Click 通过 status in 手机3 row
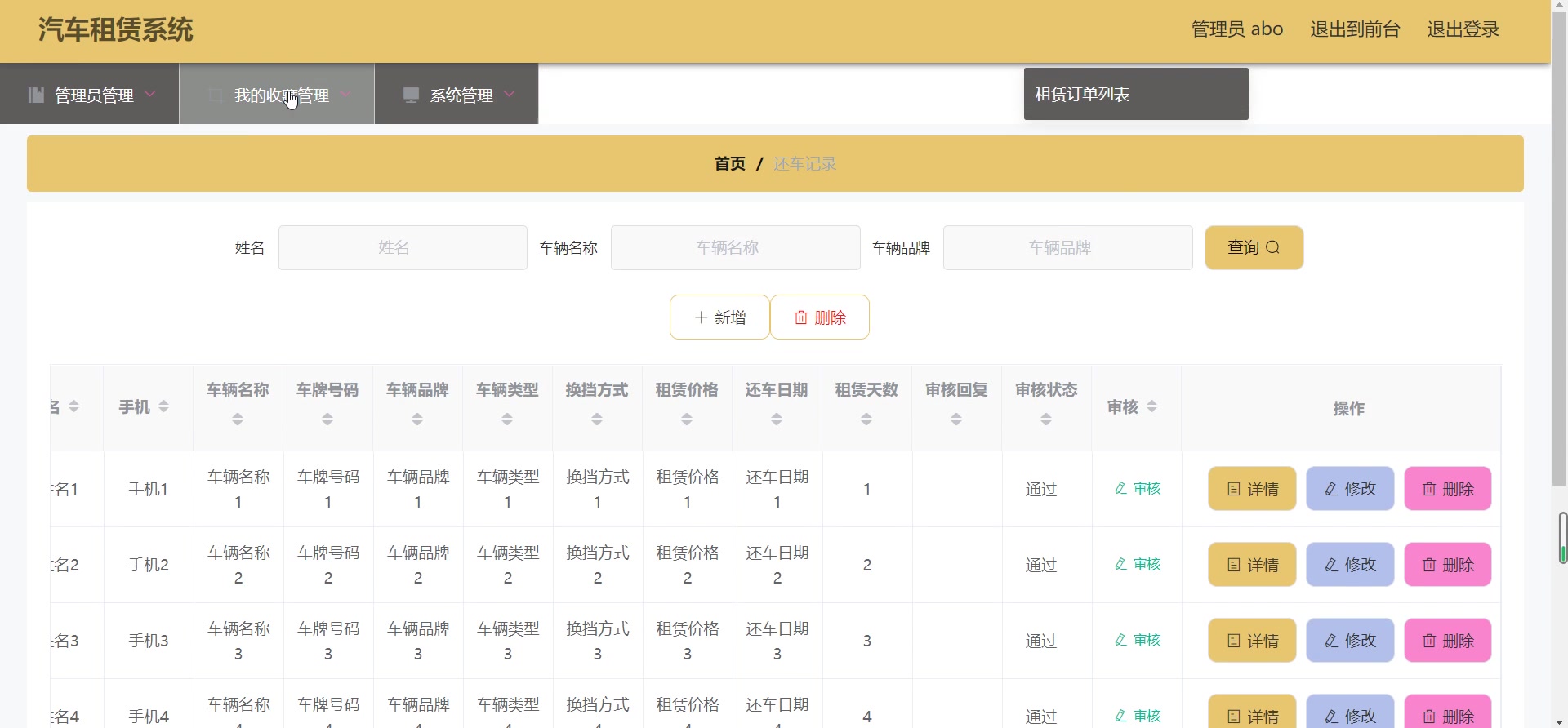The image size is (1568, 728). pyautogui.click(x=1041, y=641)
